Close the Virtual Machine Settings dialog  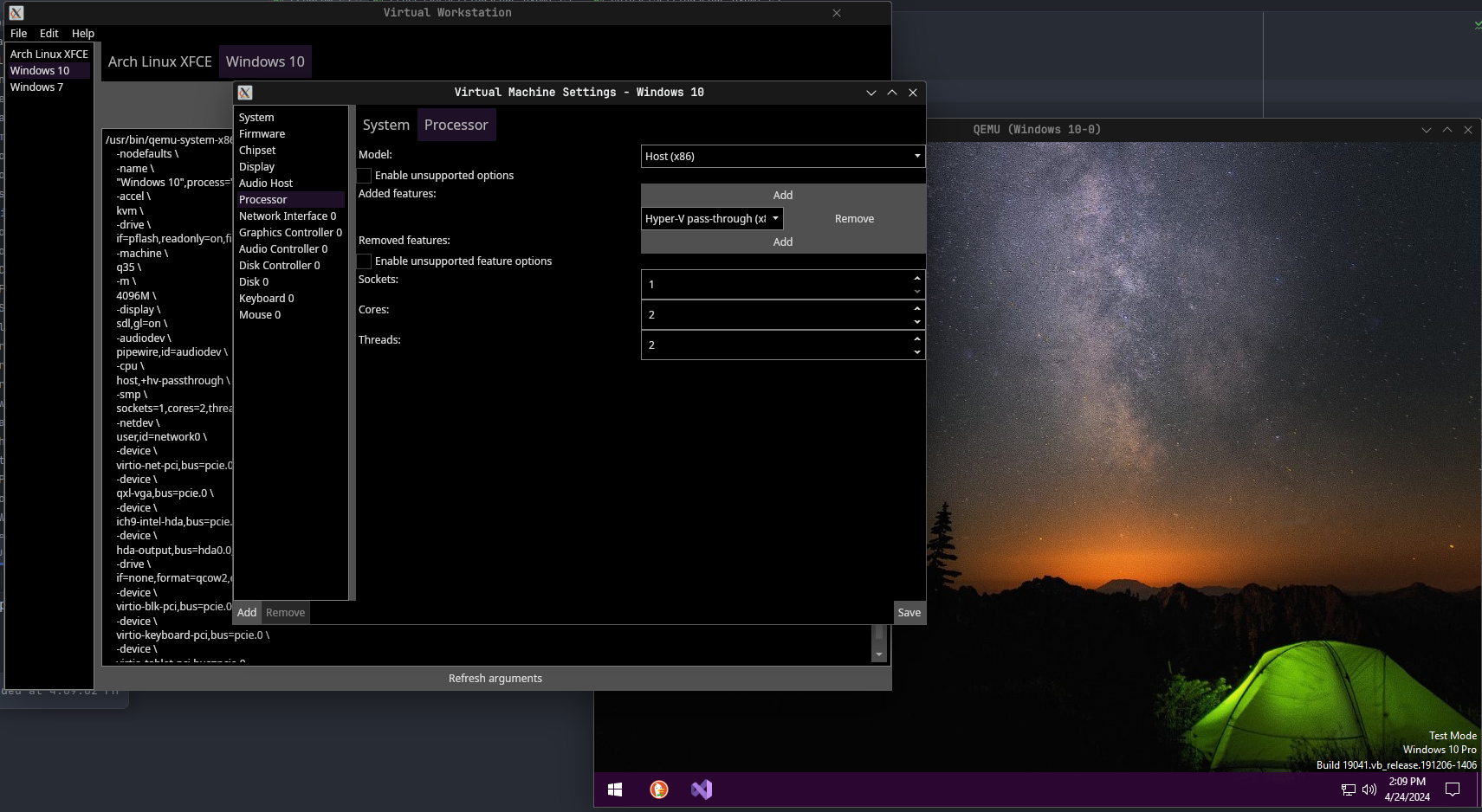click(913, 93)
